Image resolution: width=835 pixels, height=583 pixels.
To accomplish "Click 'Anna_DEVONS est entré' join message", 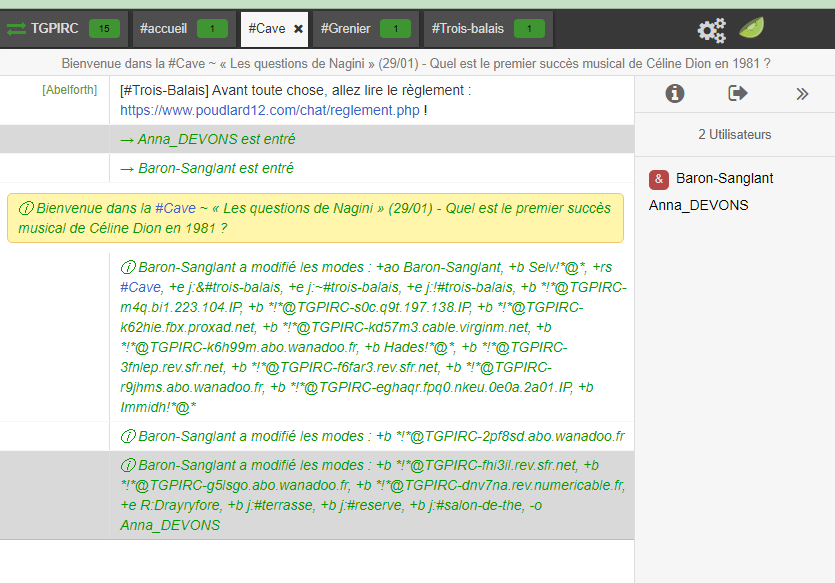I will (208, 139).
